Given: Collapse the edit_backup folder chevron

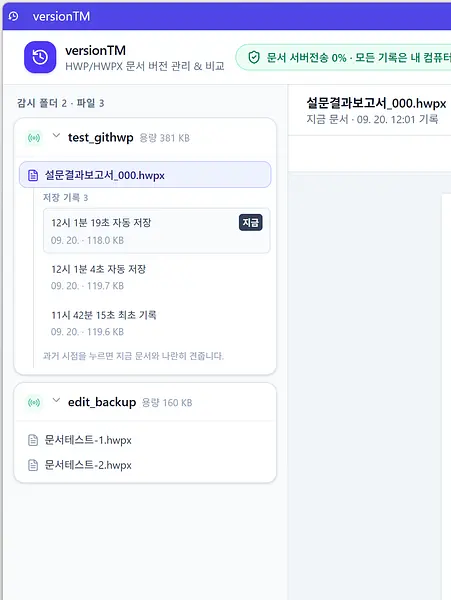Looking at the screenshot, I should (56, 401).
